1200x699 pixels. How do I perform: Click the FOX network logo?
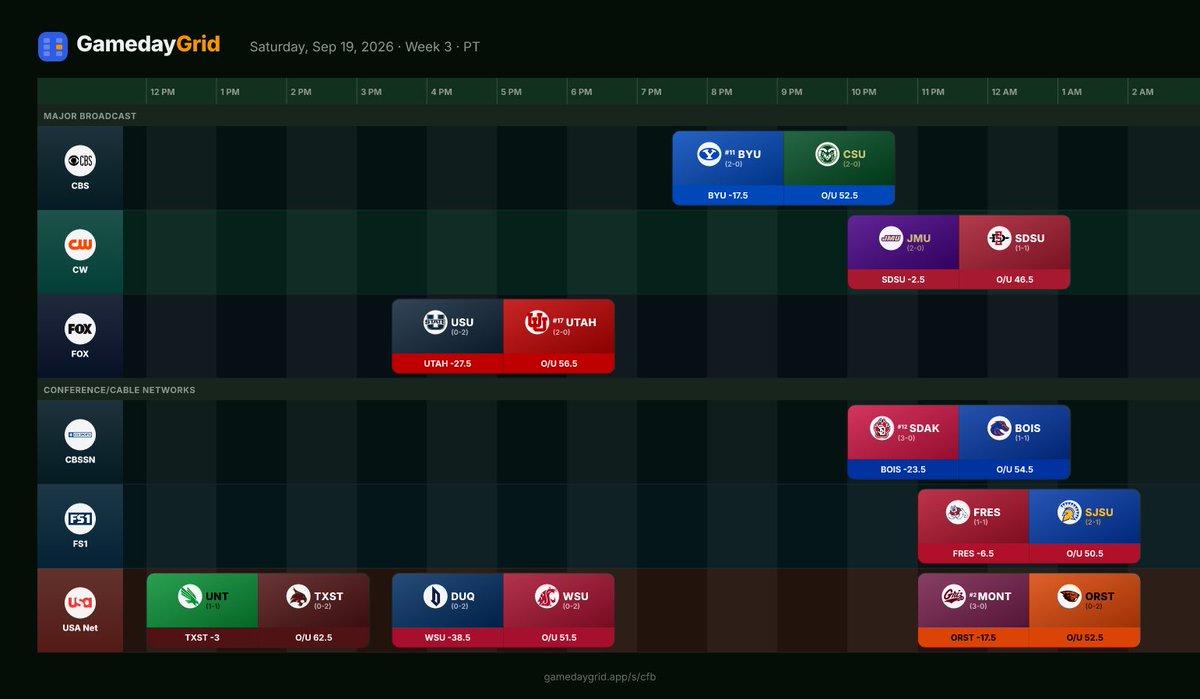(x=80, y=329)
